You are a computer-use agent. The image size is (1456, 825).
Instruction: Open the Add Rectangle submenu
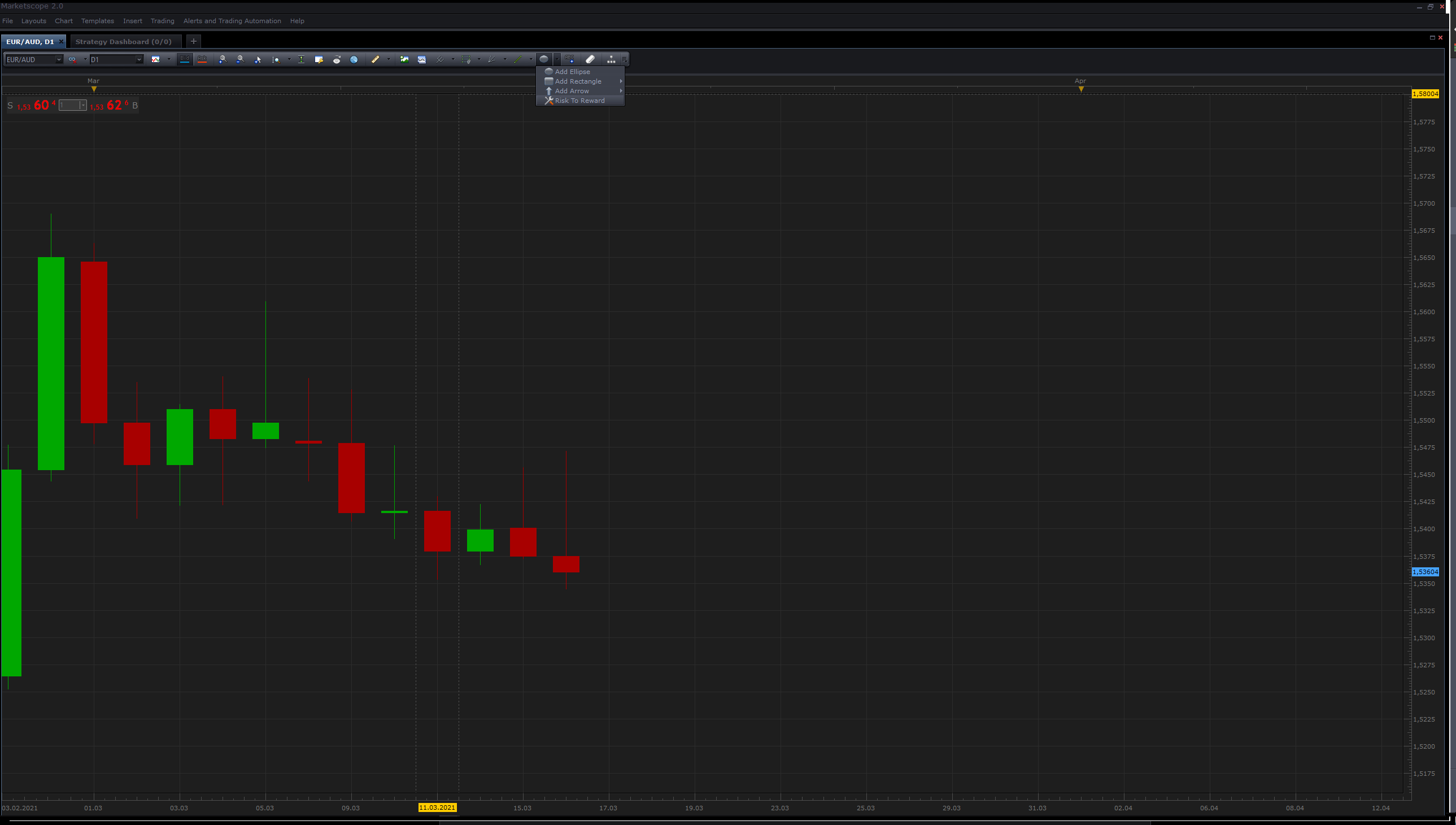click(581, 81)
